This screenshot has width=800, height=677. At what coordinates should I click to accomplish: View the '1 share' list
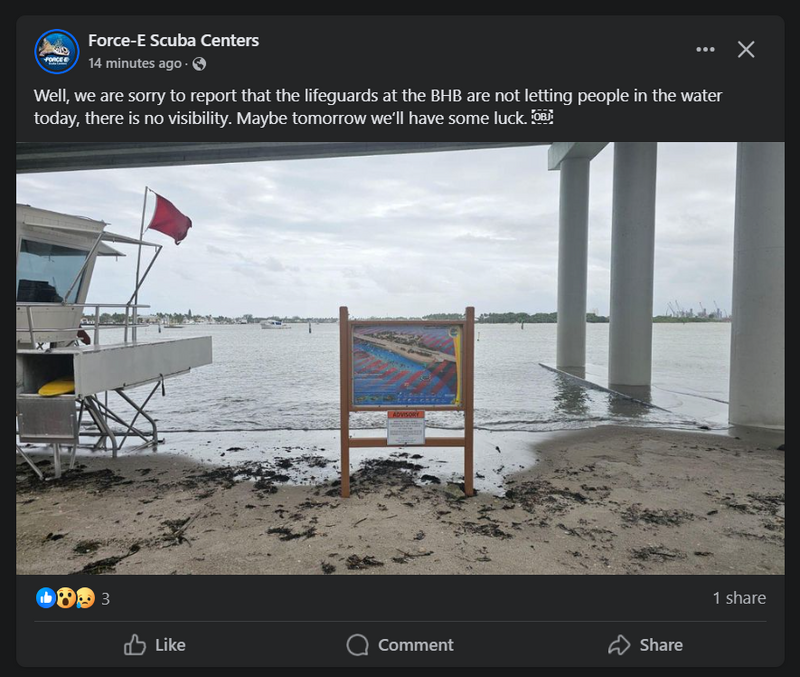pyautogui.click(x=739, y=598)
